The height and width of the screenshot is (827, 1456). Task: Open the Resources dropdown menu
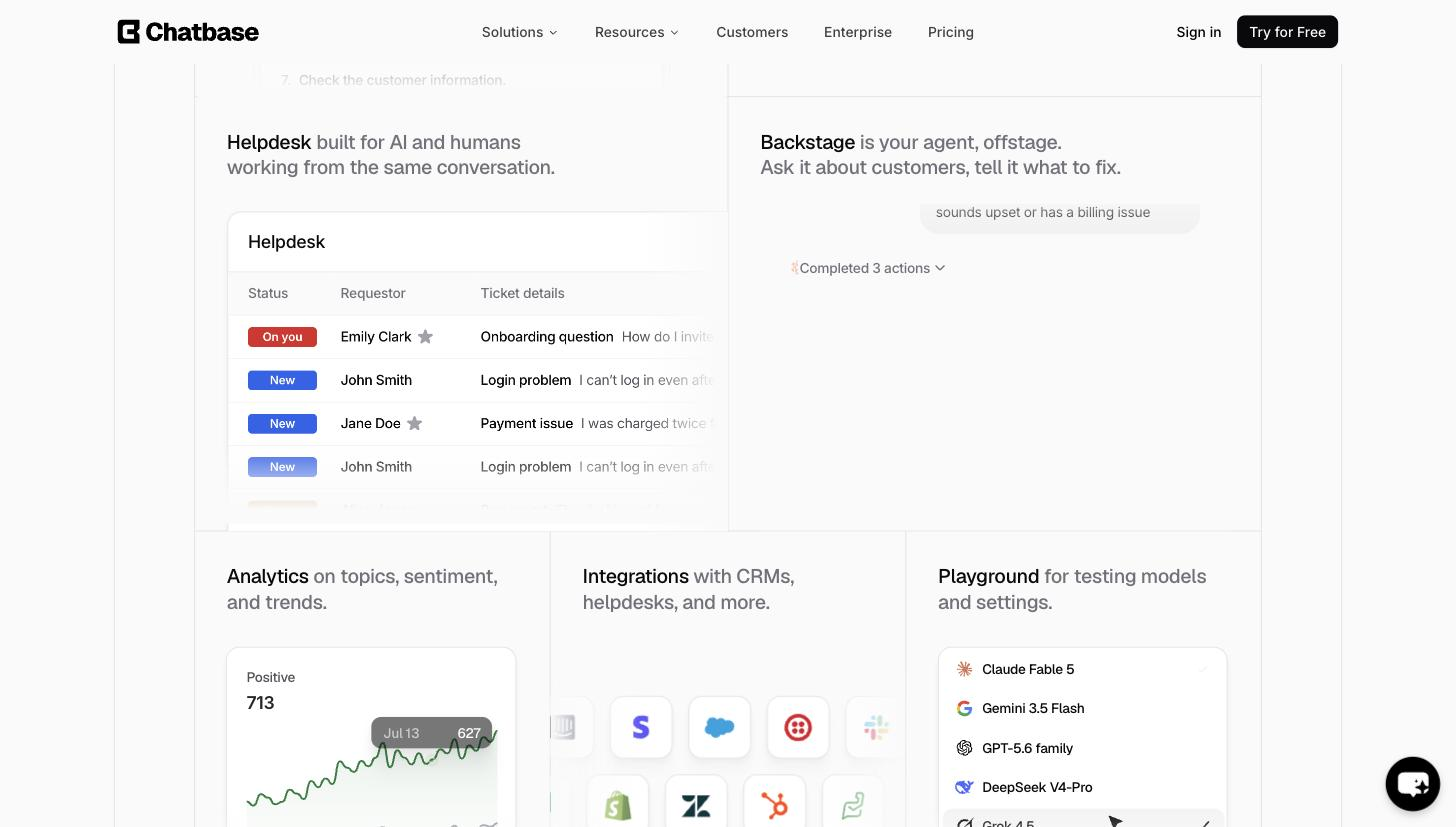(636, 32)
